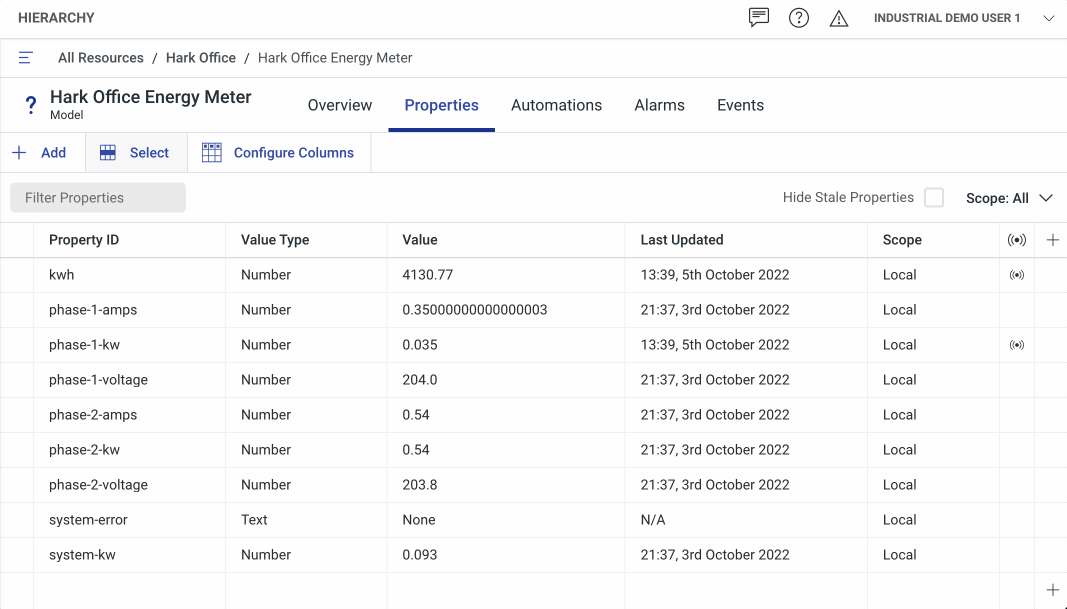Image resolution: width=1067 pixels, height=609 pixels.
Task: Click the value 0.035
Action: click(x=420, y=345)
